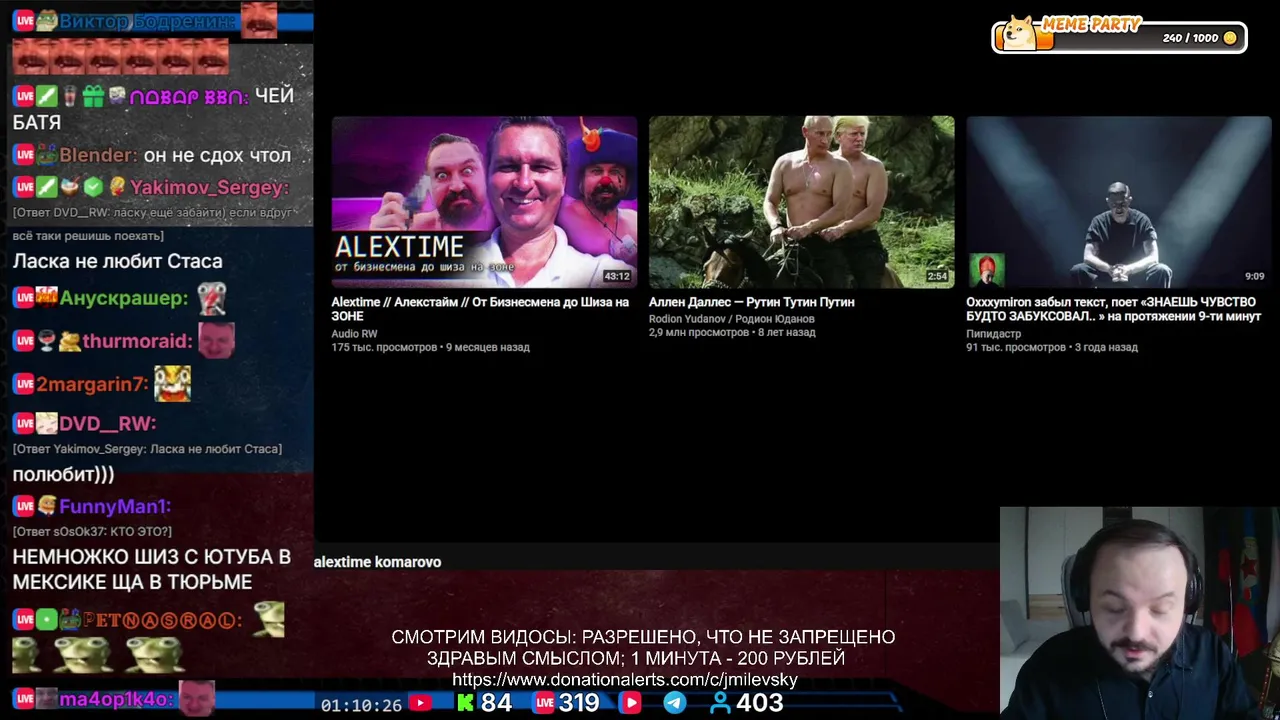Click the LIVE badge next to Blender

click(x=24, y=155)
